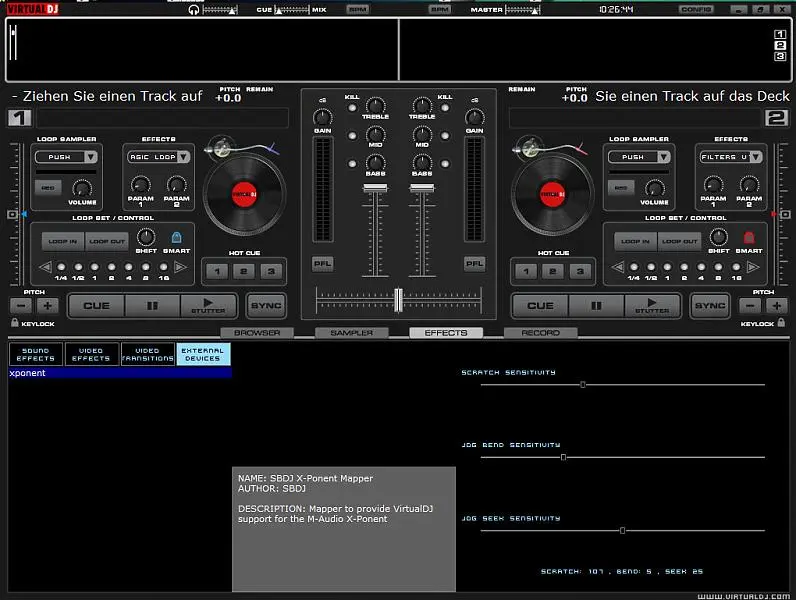Screen dimensions: 796x600
Task: Open the Config button in top bar
Action: point(696,9)
